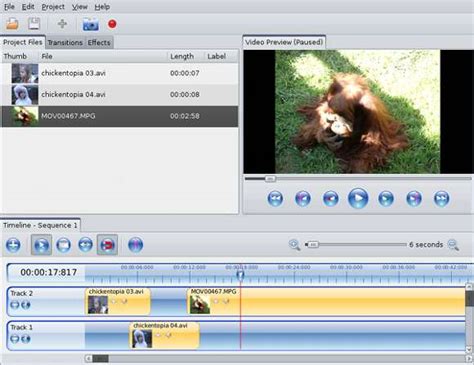Select the chickentopia 03.avi clip on Track 2
The image size is (474, 365).
[x=118, y=301]
